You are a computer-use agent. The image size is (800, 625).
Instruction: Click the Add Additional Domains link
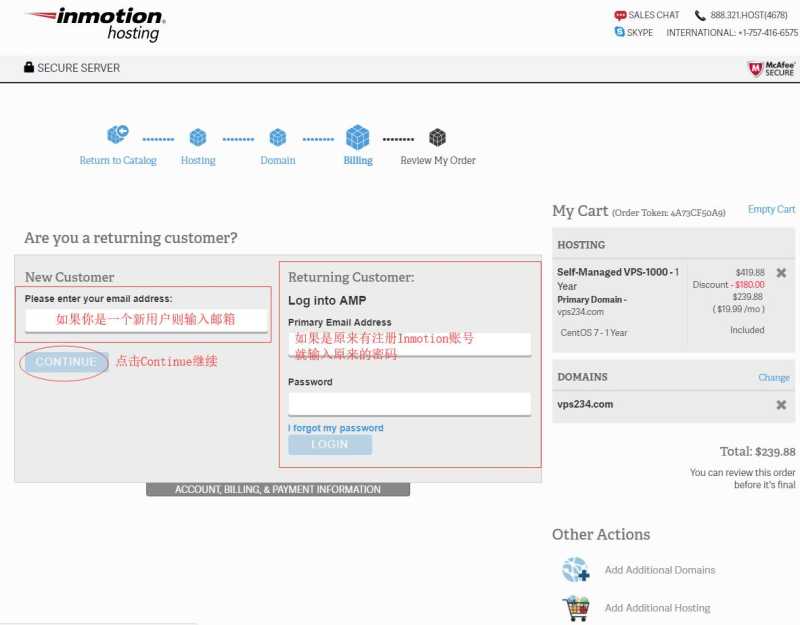coord(660,570)
